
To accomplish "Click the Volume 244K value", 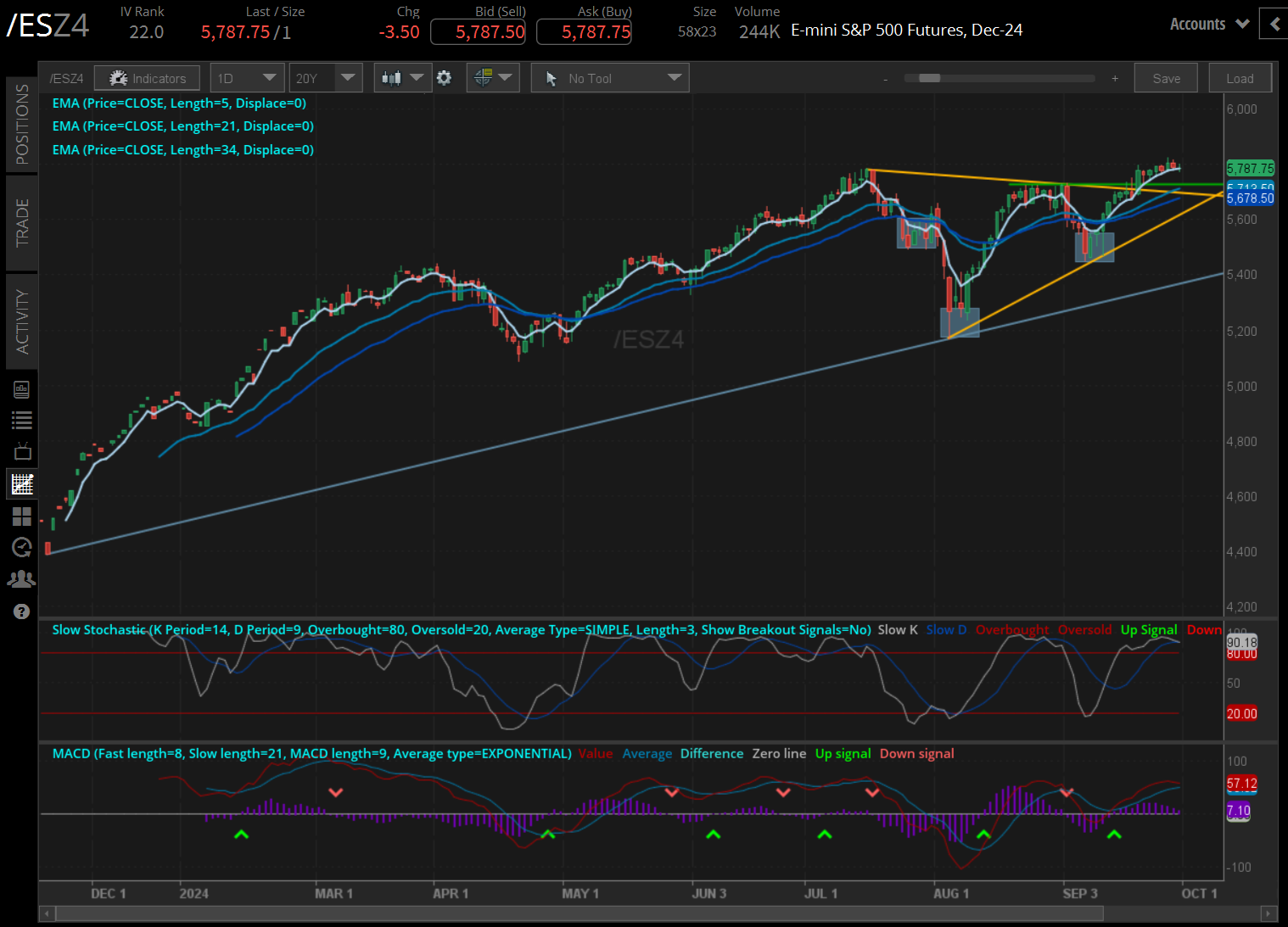I will (x=759, y=32).
